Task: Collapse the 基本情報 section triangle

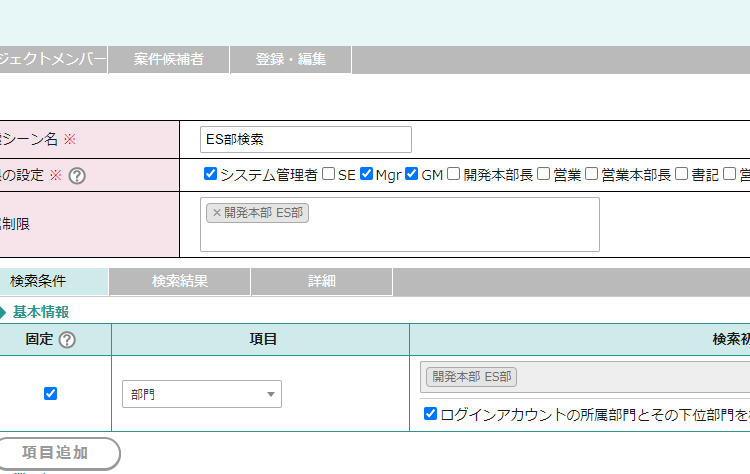Action: click(3, 312)
